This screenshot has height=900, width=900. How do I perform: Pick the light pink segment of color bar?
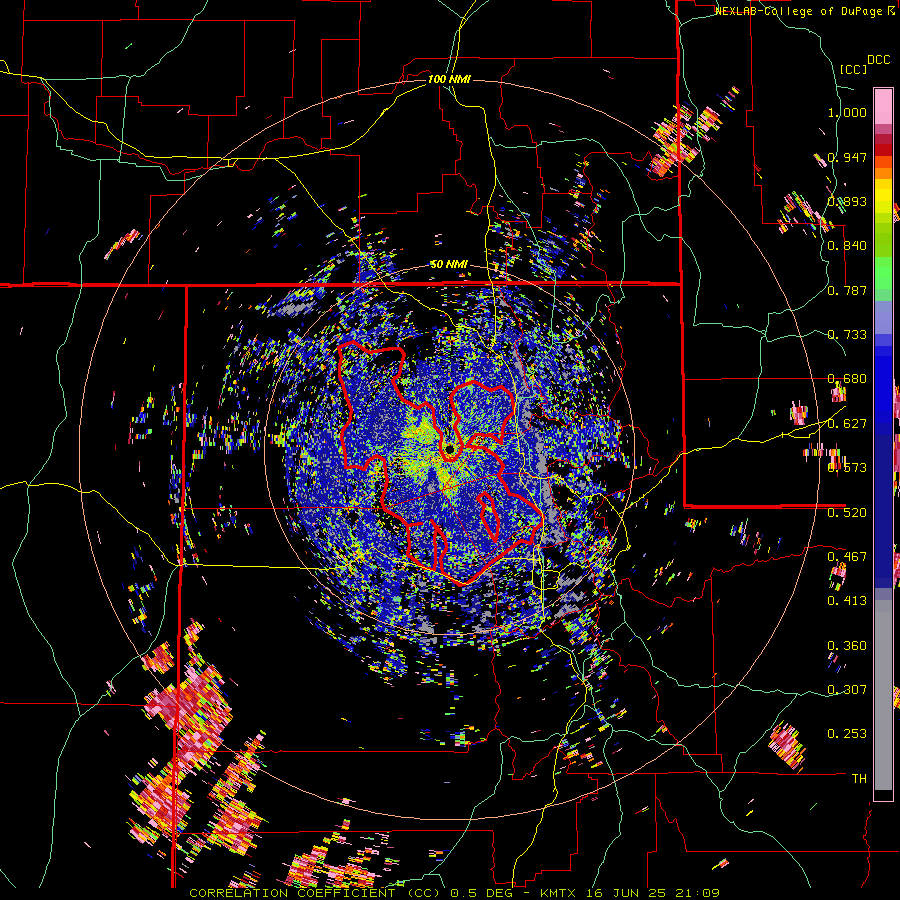tap(883, 106)
